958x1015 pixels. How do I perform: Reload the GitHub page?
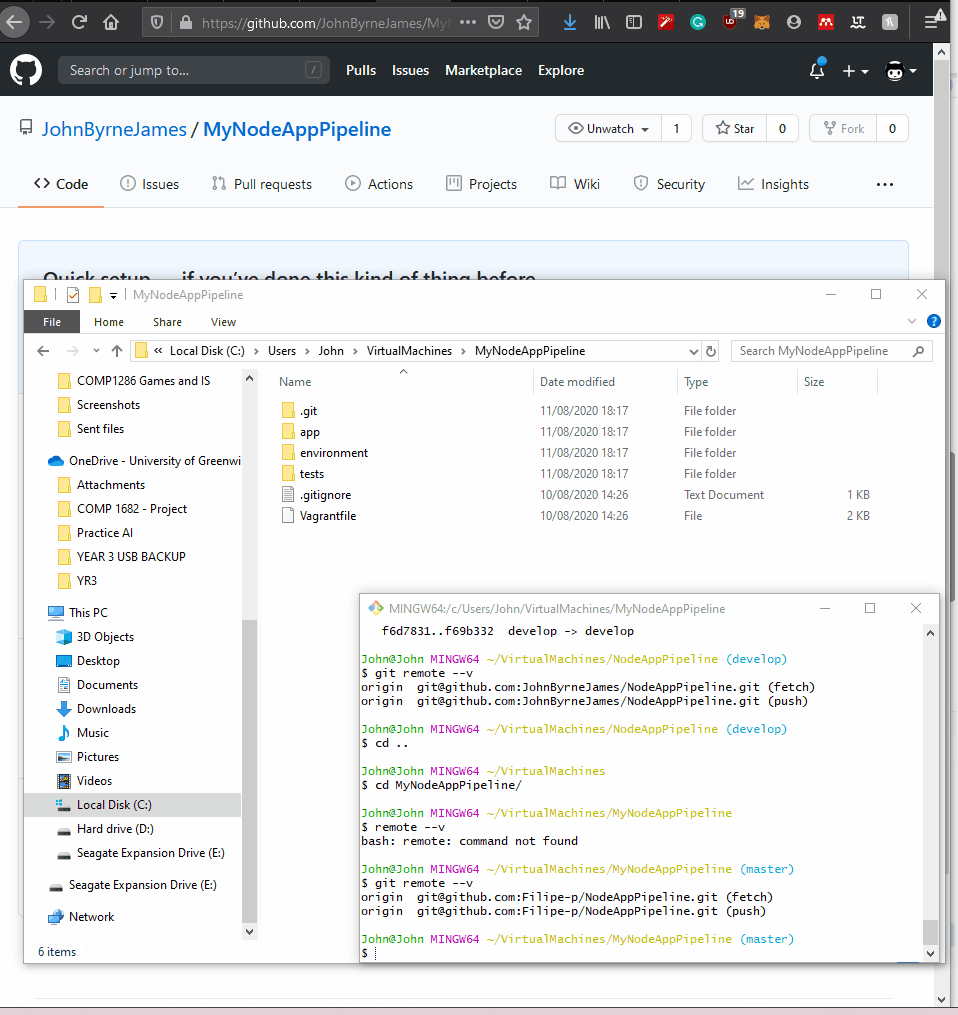click(x=79, y=23)
